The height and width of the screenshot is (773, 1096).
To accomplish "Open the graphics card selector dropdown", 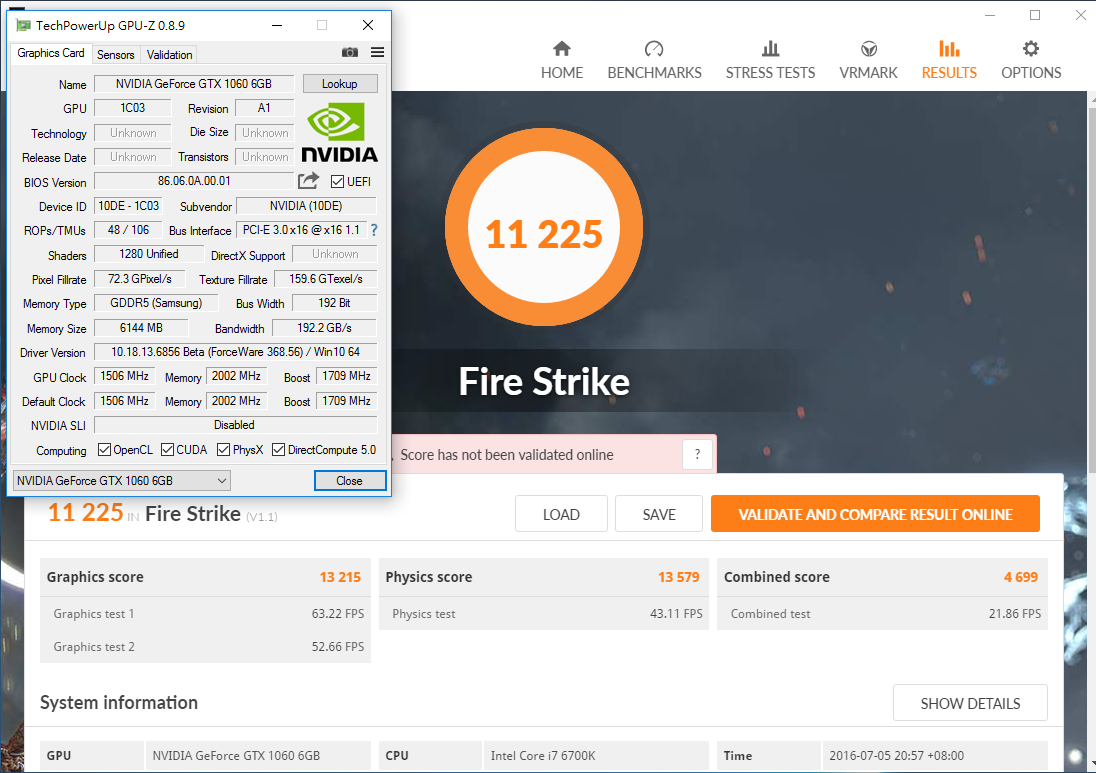I will pos(220,480).
